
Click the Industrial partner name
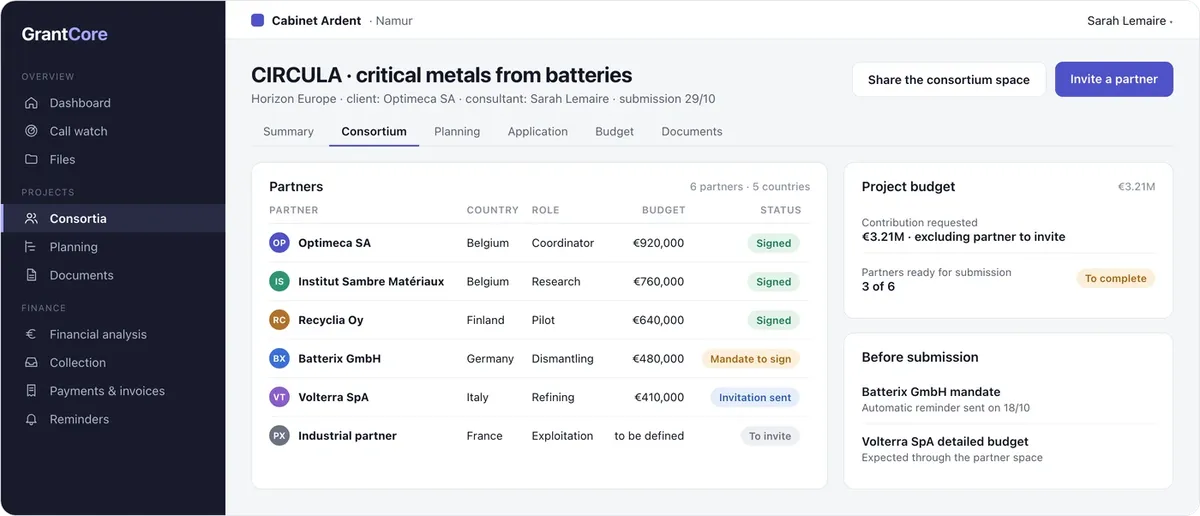[347, 436]
